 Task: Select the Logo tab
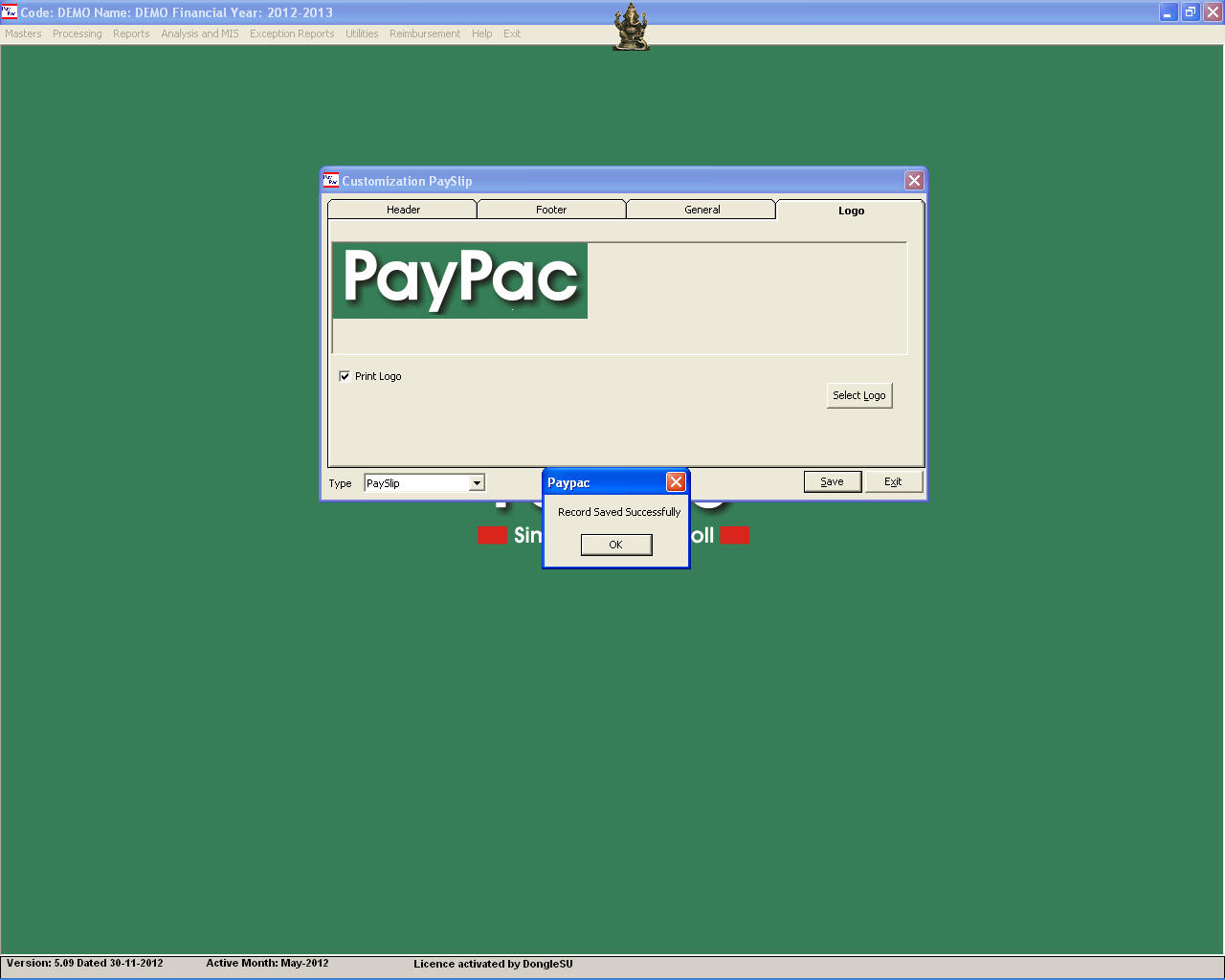point(851,211)
